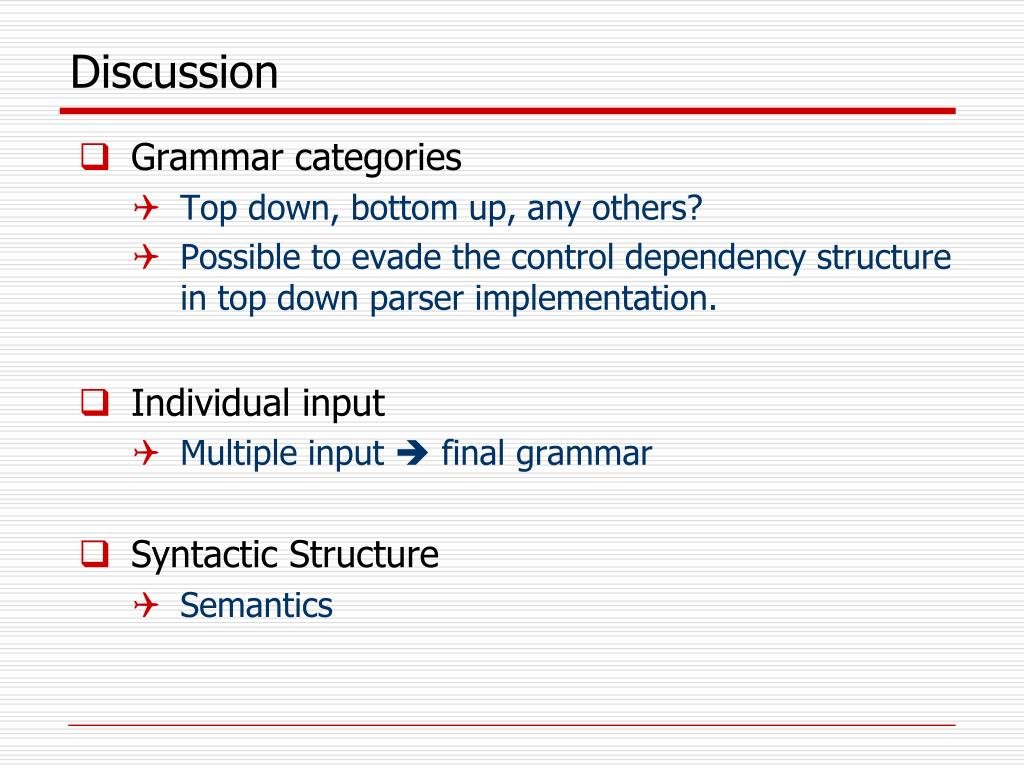Click airplane bullet before 'Multiple input'

coord(146,453)
